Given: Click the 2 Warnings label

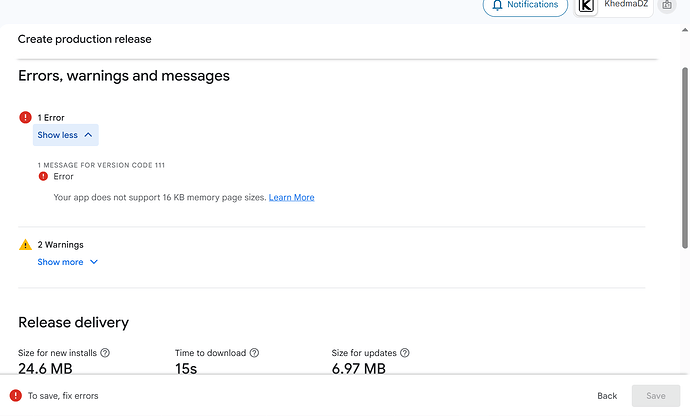Looking at the screenshot, I should coord(60,245).
